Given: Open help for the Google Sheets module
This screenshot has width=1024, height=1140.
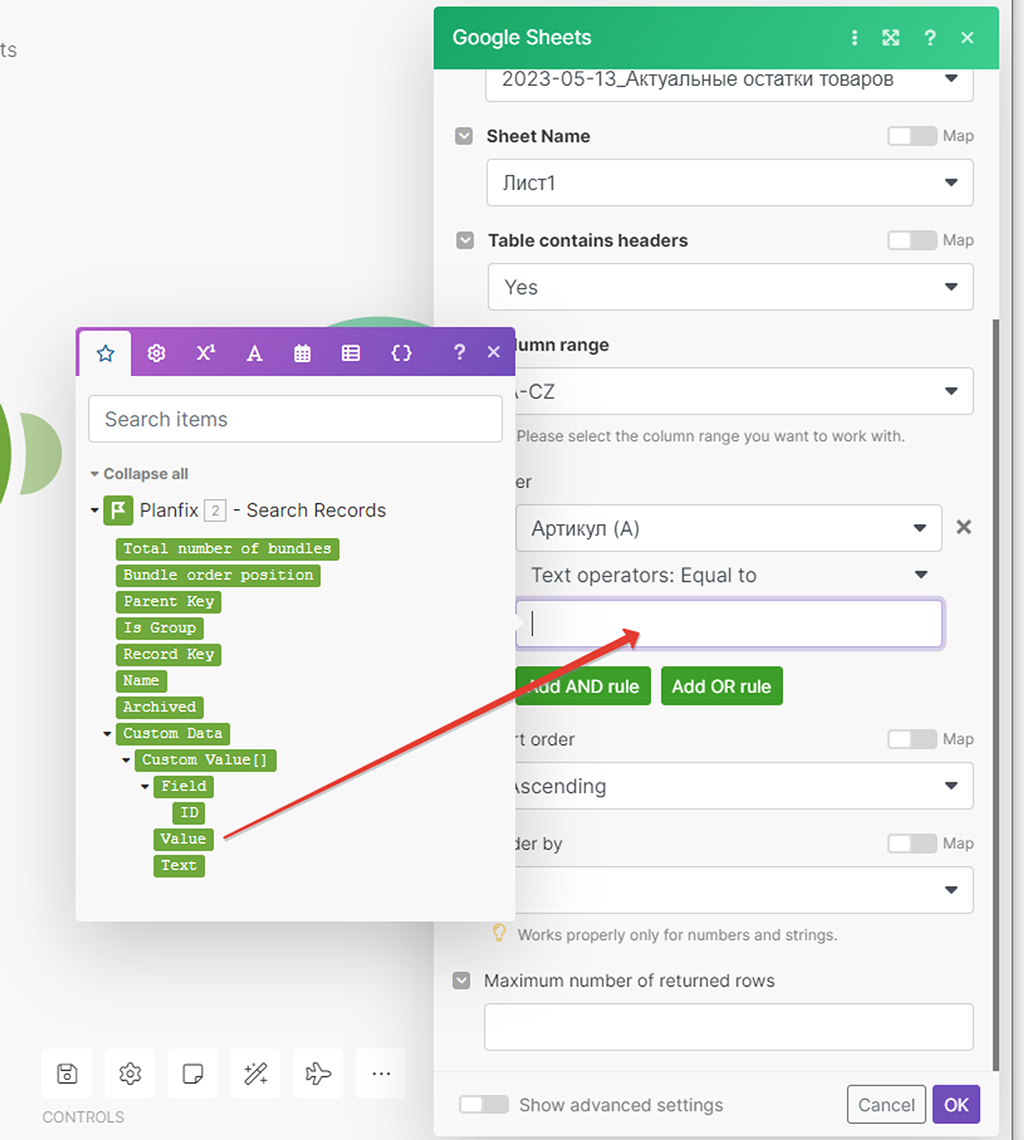Looking at the screenshot, I should [929, 38].
